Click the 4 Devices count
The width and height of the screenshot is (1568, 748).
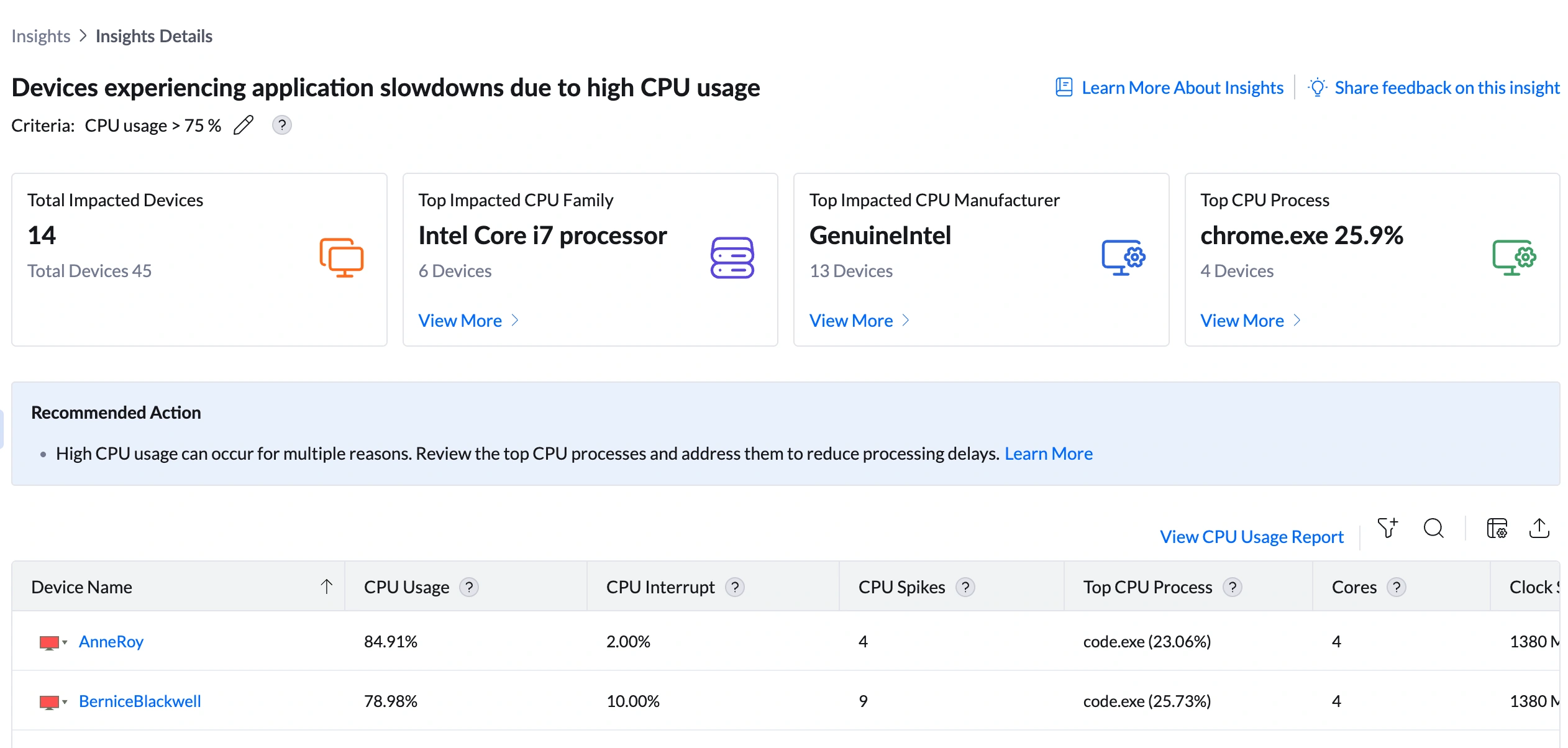[1237, 271]
